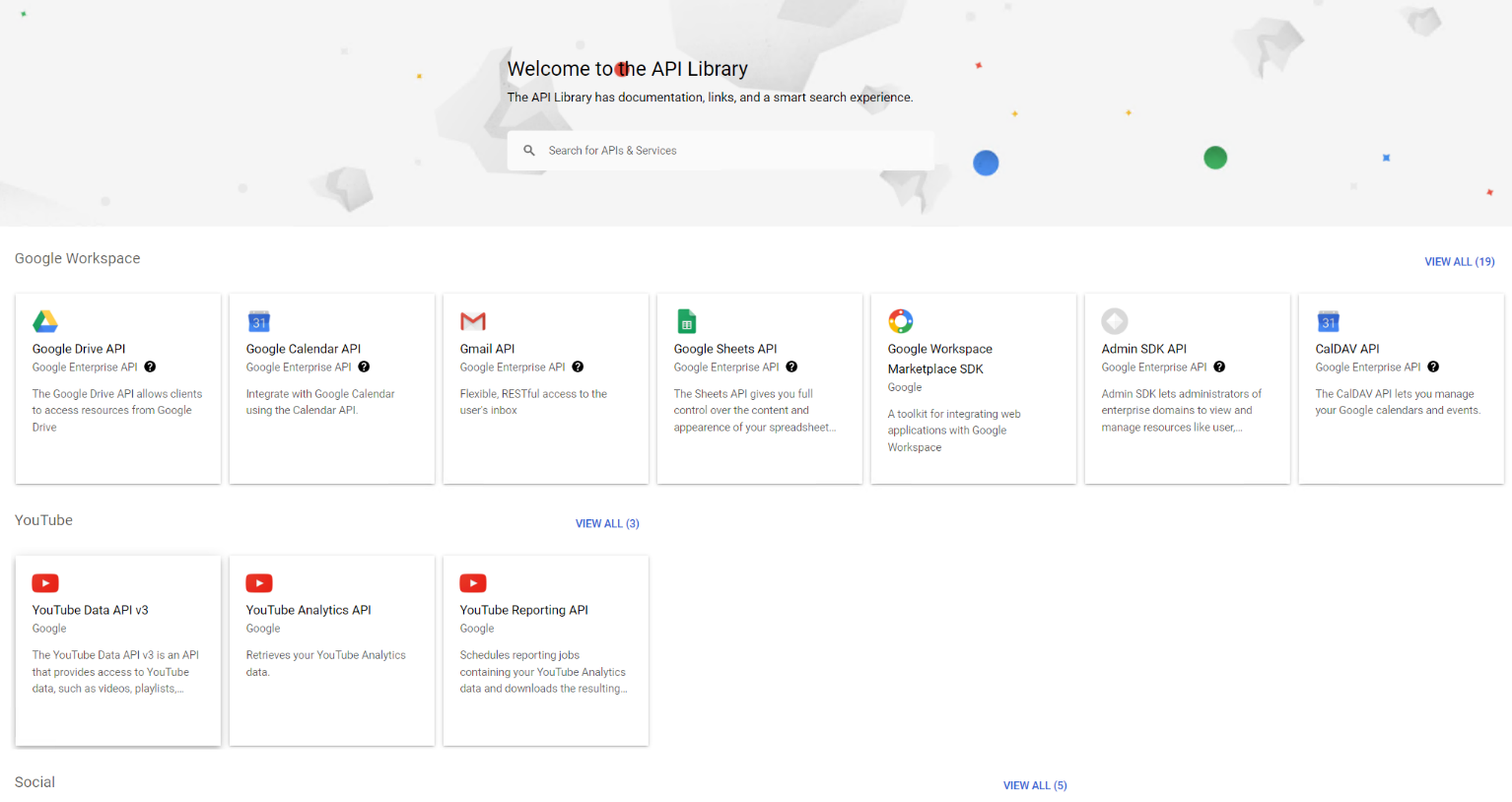Screen dimensions: 1512x802
Task: Click the CalDAV API calendar icon
Action: point(1328,320)
